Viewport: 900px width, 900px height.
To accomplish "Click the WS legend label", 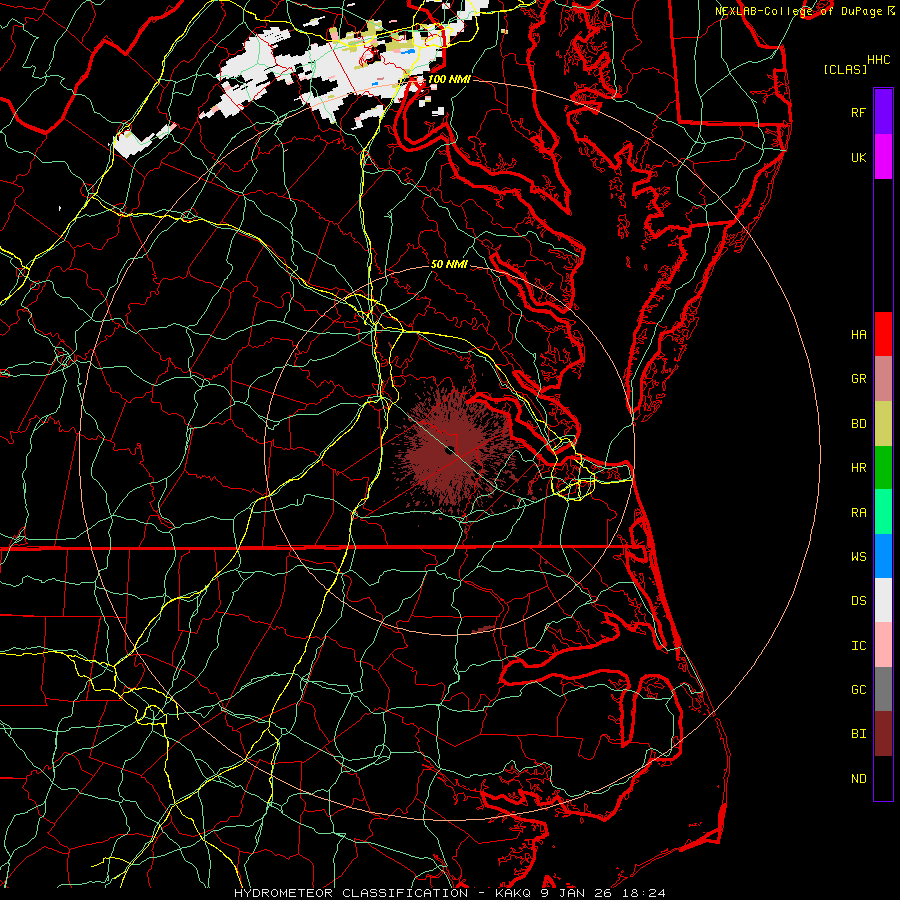I will coord(858,556).
